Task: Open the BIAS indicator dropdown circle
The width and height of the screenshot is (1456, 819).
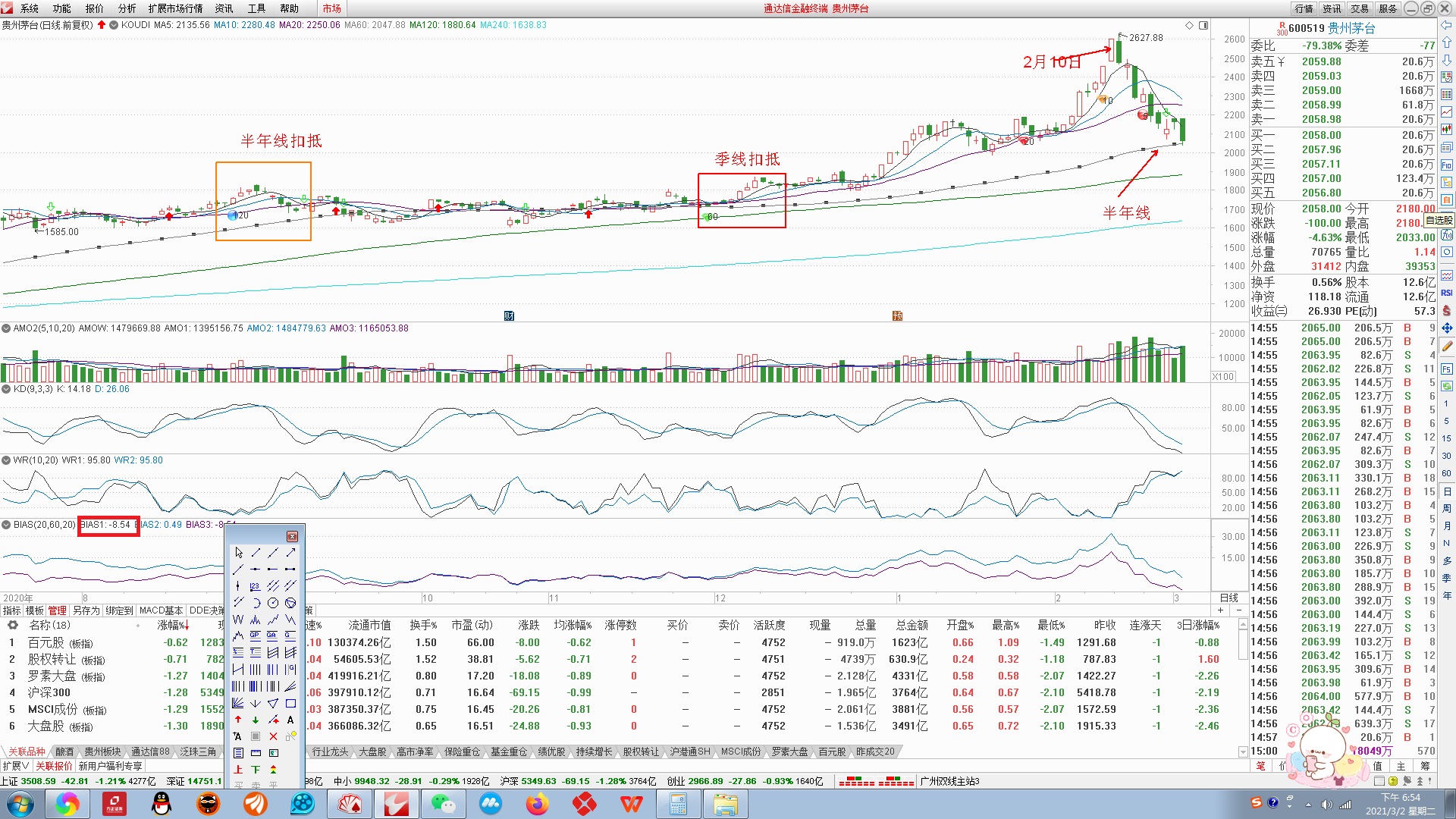Action: coord(6,525)
